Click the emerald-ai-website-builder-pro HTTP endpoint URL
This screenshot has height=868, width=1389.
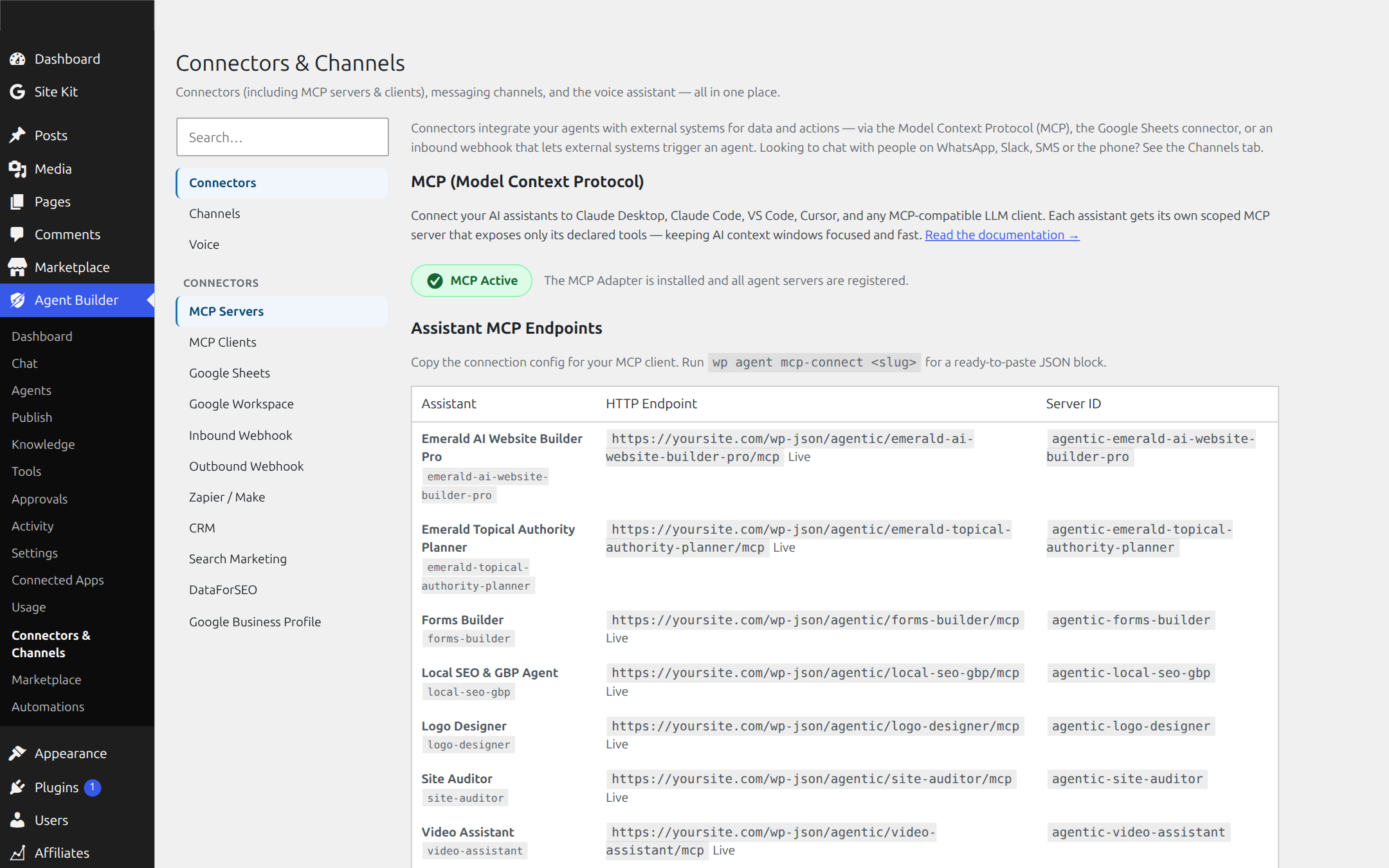(790, 448)
